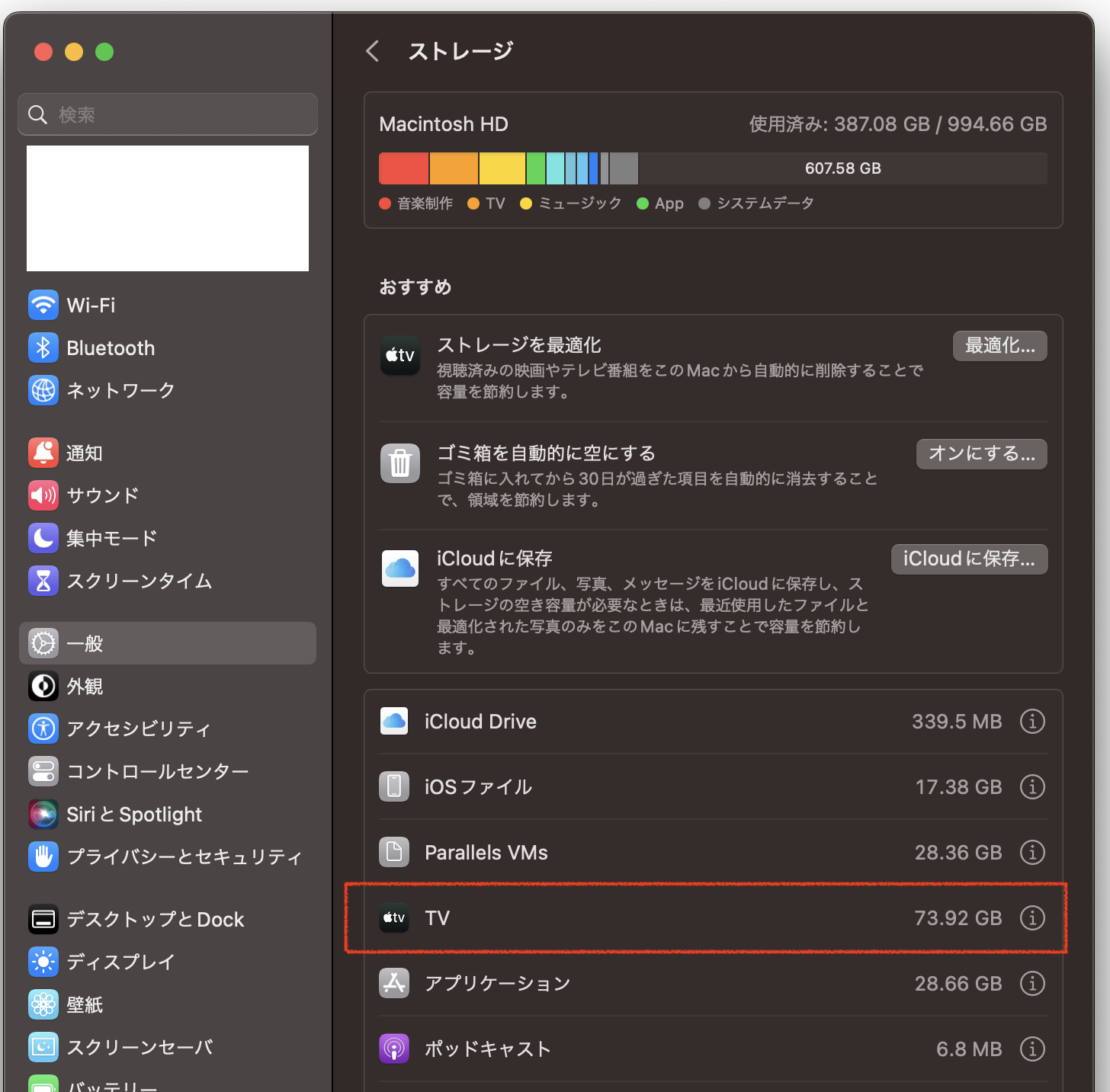This screenshot has height=1092, width=1110.
Task: Click the 外観 appearance icon
Action: click(43, 686)
